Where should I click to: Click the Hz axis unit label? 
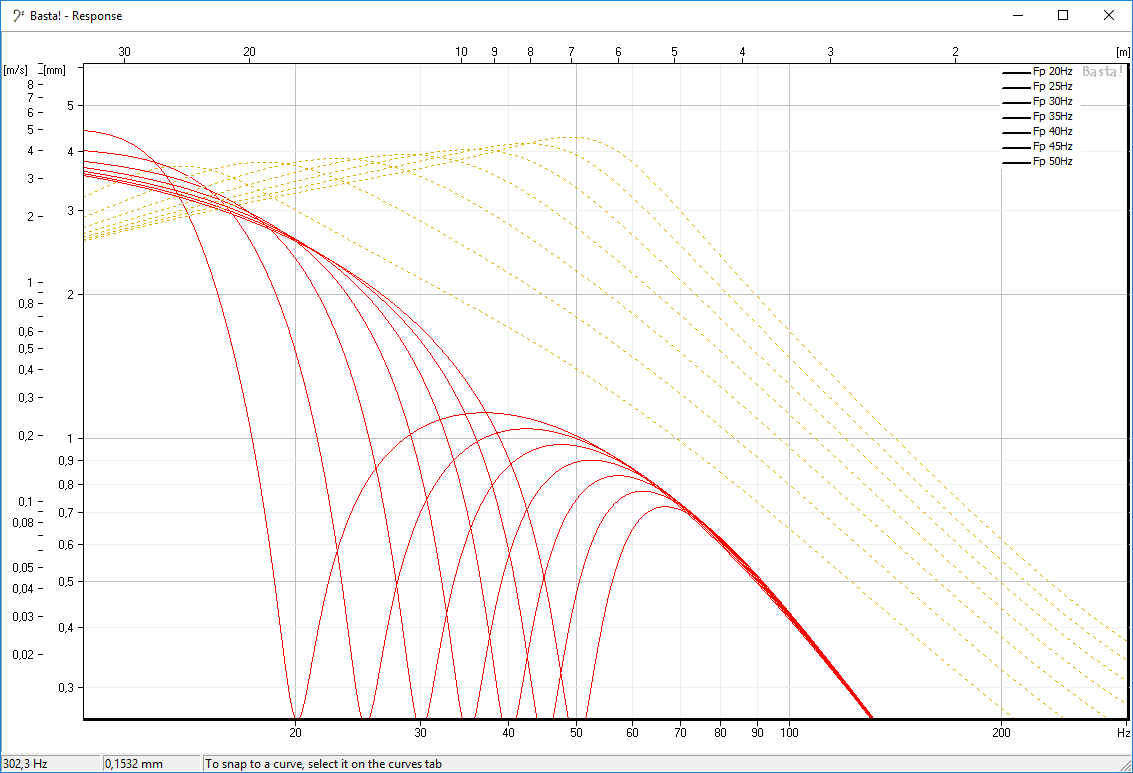[1124, 733]
